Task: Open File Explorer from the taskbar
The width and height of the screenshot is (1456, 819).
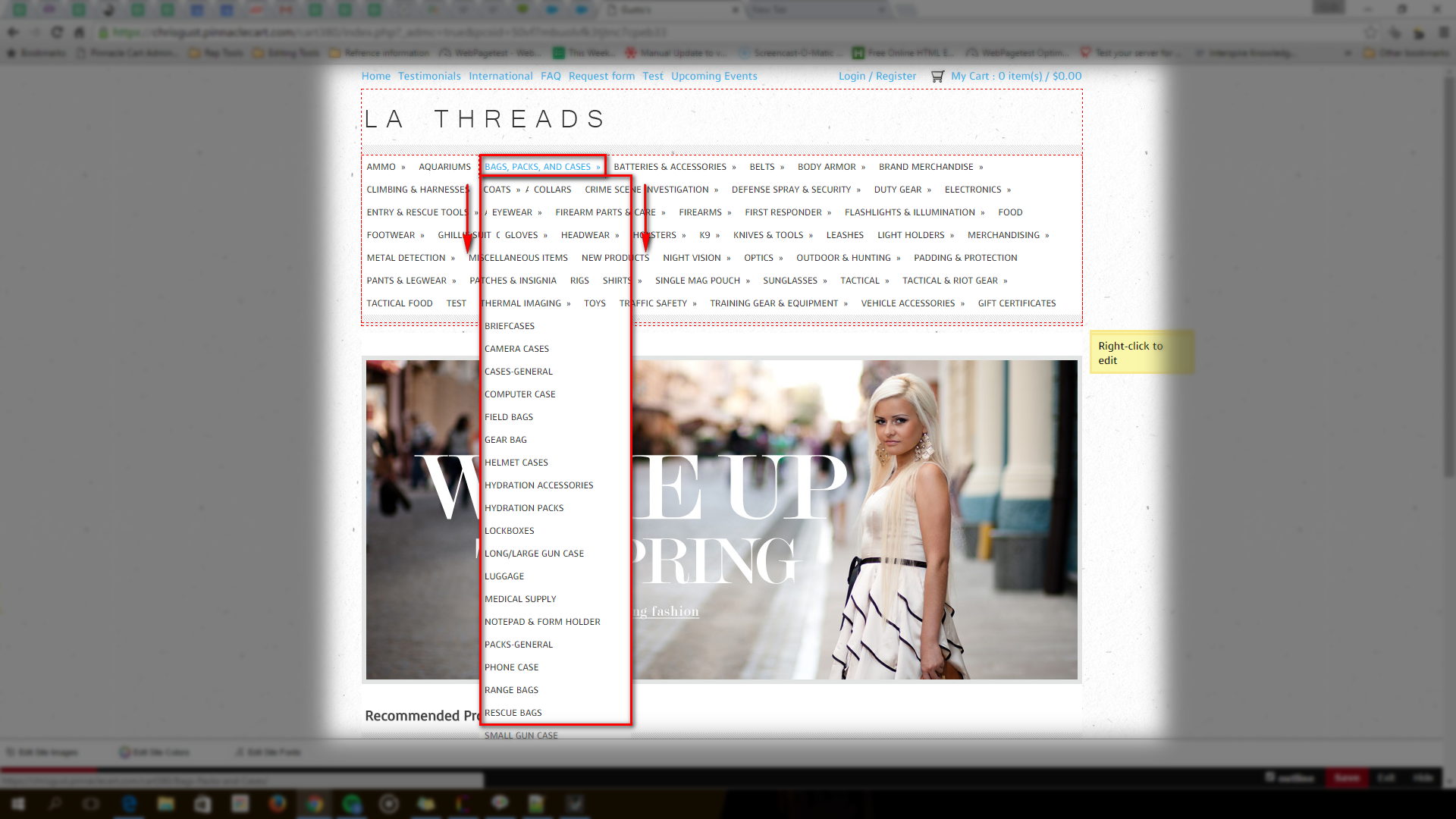Action: [x=165, y=804]
